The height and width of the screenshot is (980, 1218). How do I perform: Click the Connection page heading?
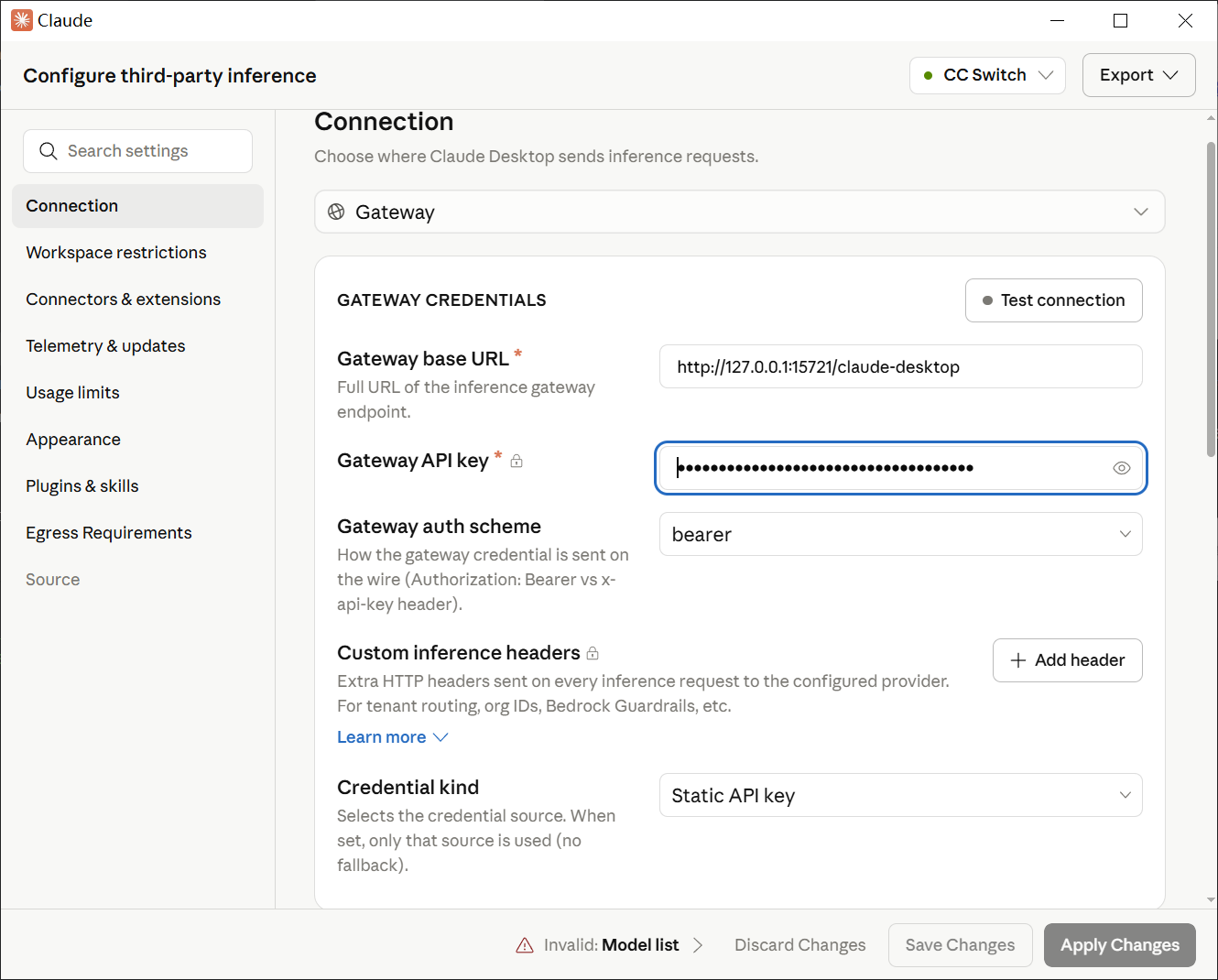click(x=384, y=122)
